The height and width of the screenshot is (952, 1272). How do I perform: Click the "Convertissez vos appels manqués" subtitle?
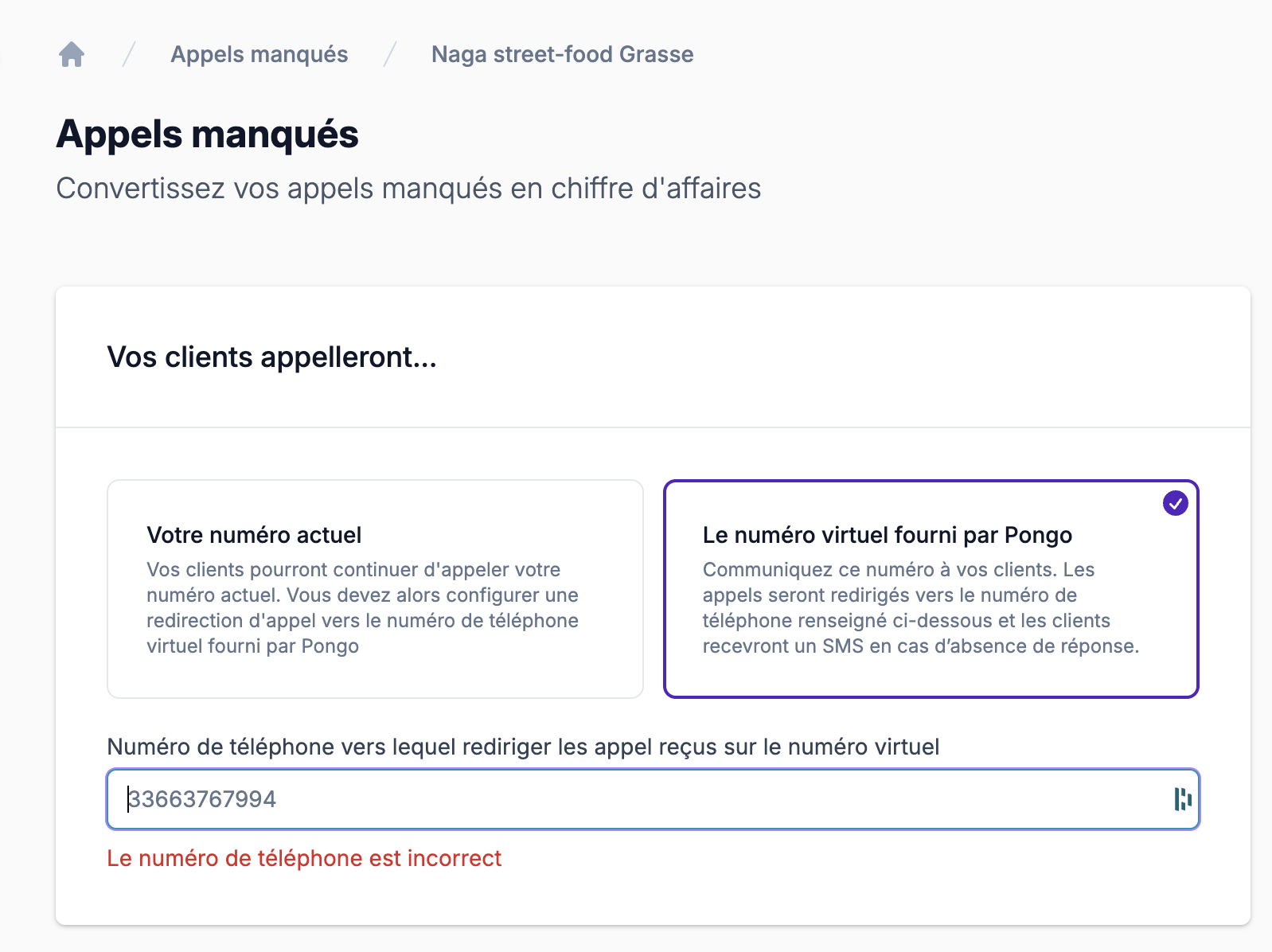[408, 189]
